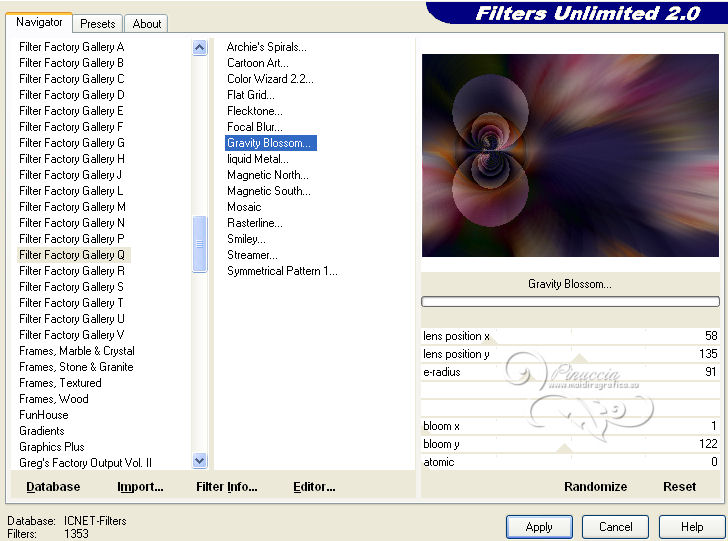This screenshot has width=728, height=541.
Task: Choose the Flat Grid filter
Action: pos(251,95)
